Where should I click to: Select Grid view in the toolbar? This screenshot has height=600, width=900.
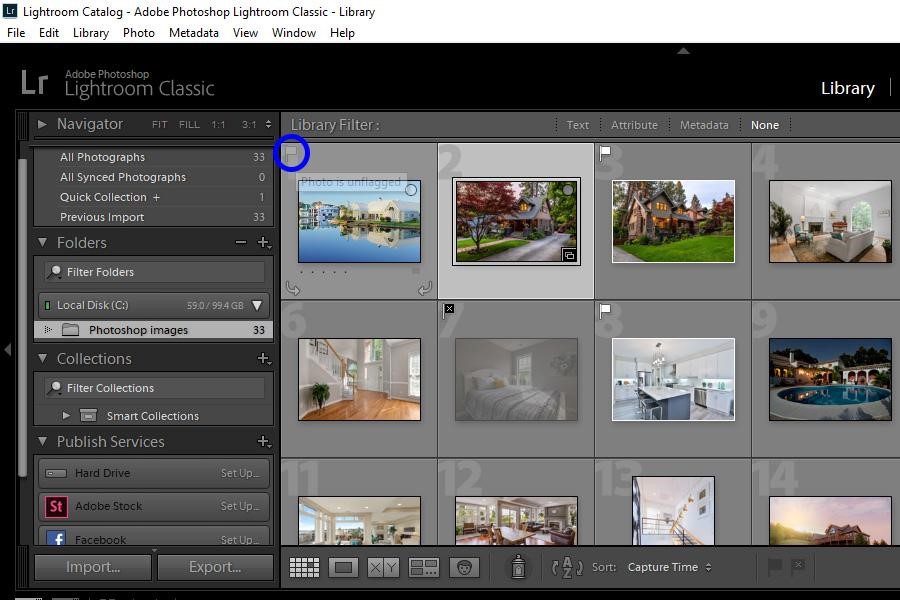coord(304,567)
